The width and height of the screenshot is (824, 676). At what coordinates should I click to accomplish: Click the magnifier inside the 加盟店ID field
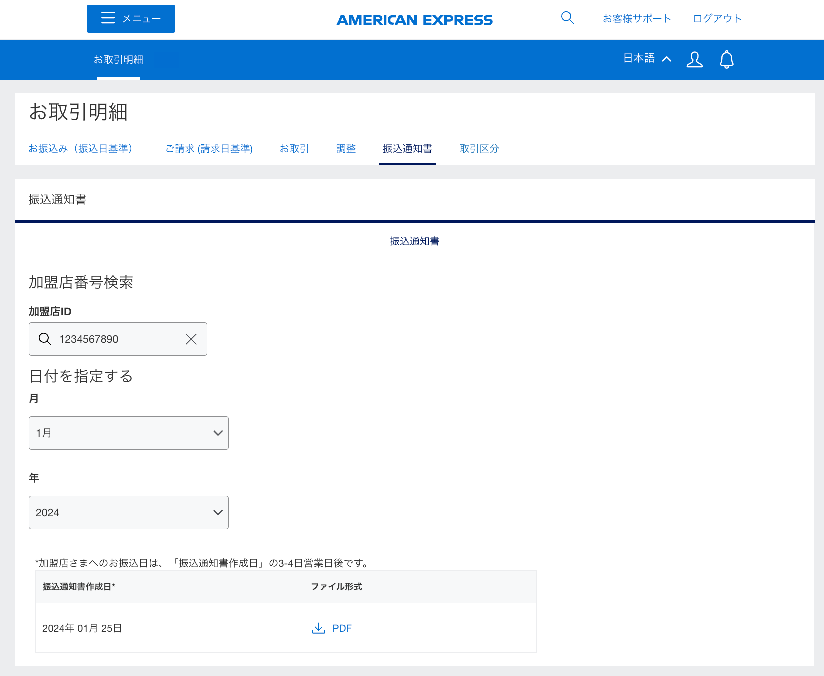point(45,339)
